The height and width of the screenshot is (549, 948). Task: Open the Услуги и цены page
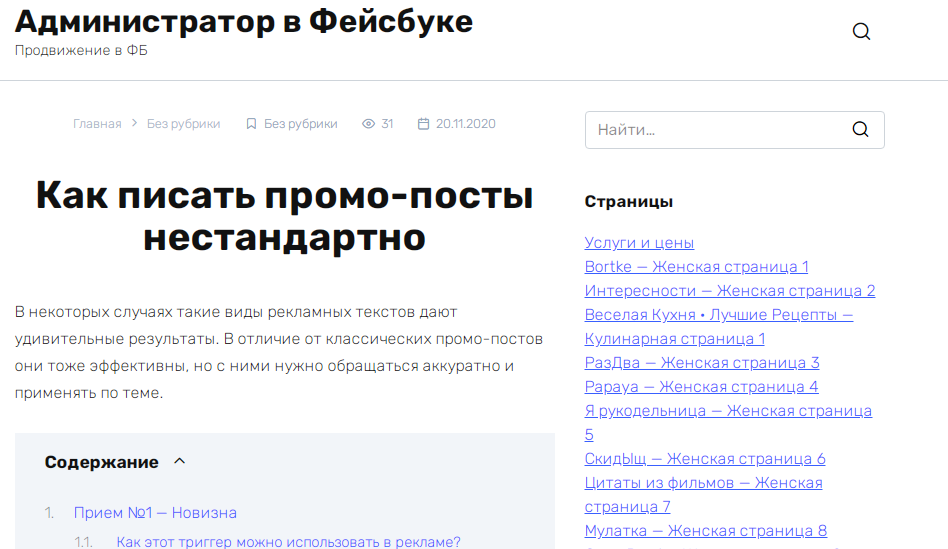click(639, 242)
